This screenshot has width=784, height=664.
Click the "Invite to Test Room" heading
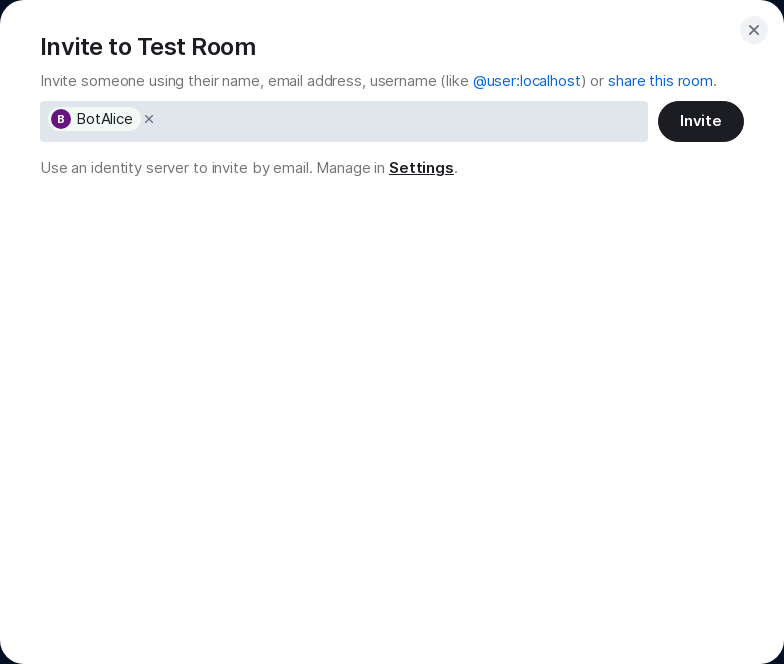coord(148,47)
